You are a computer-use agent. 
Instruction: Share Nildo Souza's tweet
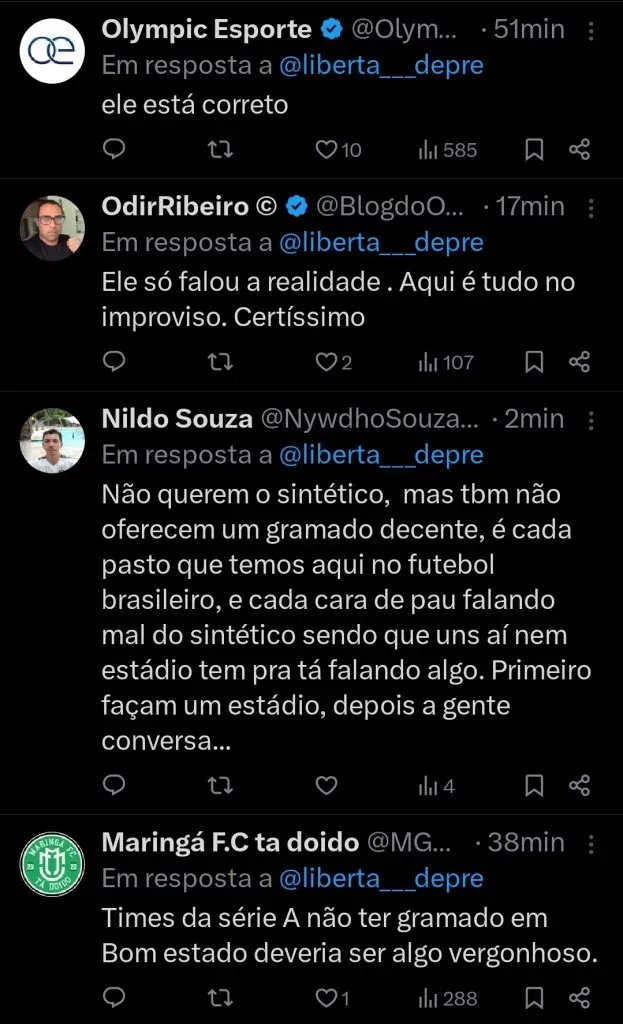click(580, 786)
